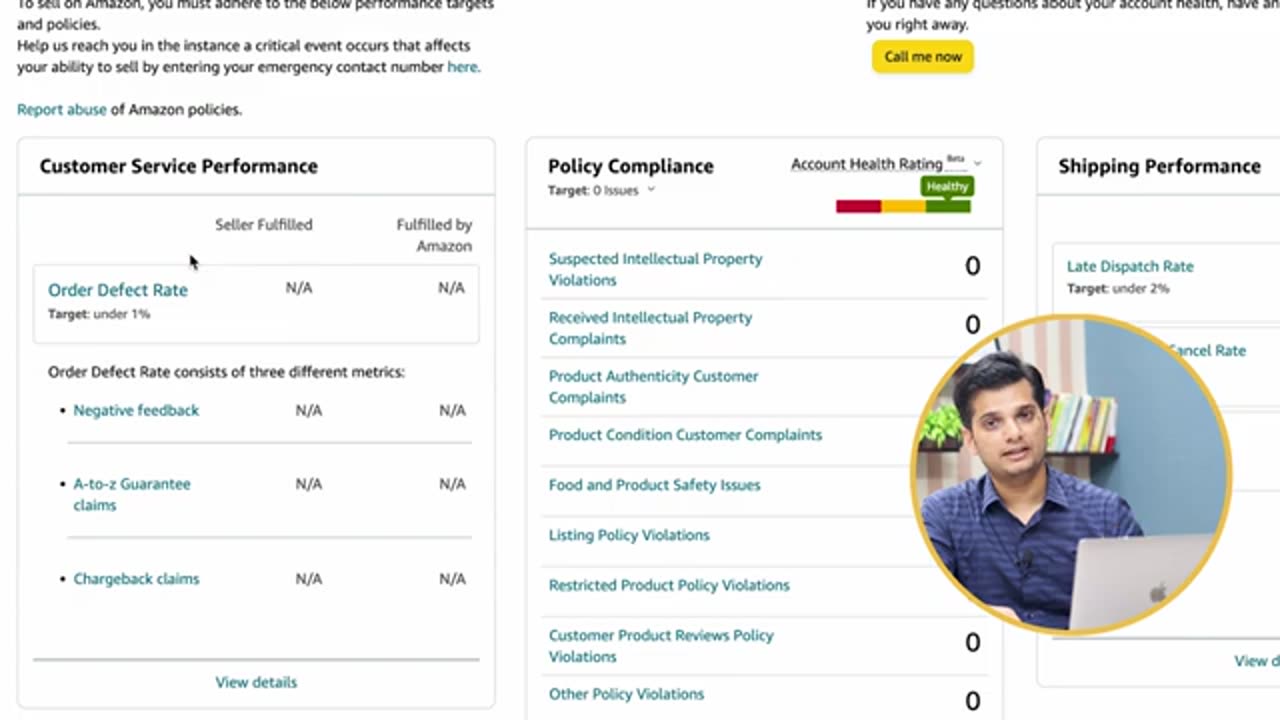This screenshot has width=1280, height=720.
Task: Click the Call me now button
Action: (x=922, y=57)
